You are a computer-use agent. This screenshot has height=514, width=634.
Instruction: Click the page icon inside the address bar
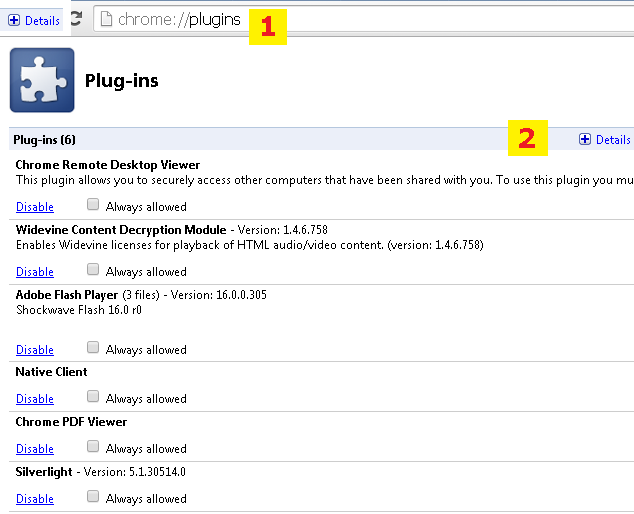click(x=106, y=19)
